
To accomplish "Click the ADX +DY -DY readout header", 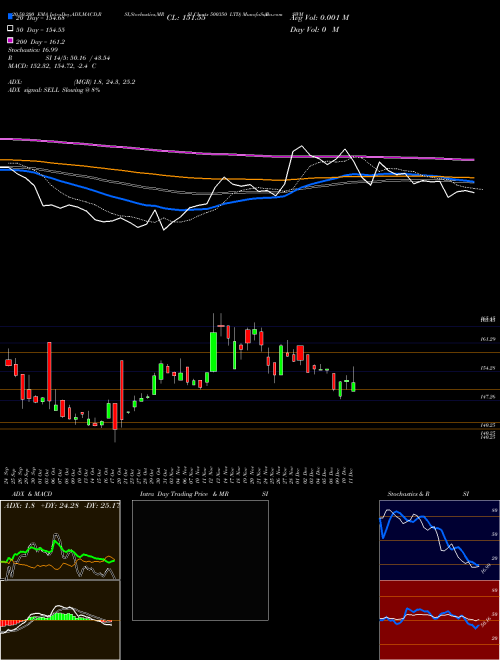I will [x=61, y=505].
